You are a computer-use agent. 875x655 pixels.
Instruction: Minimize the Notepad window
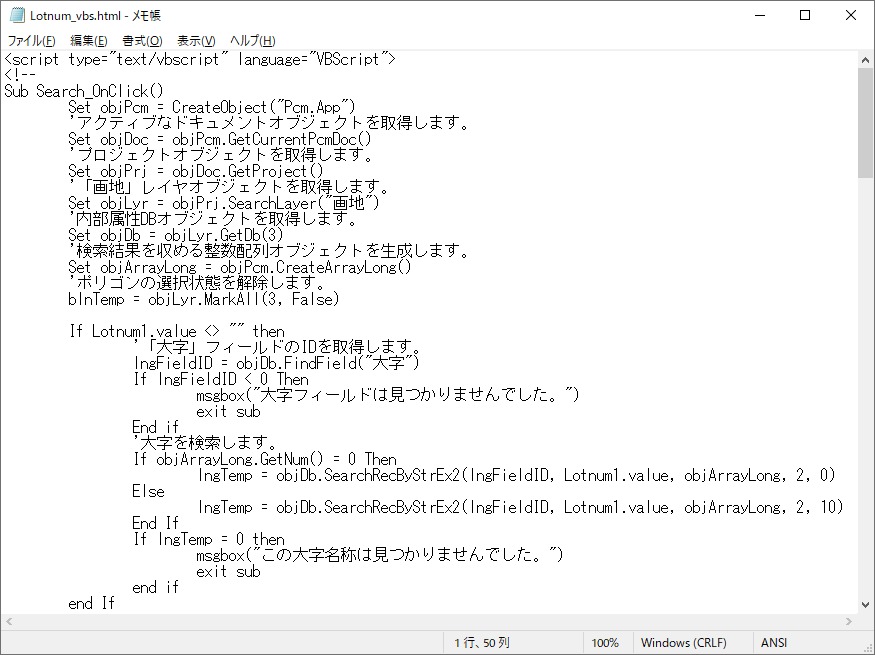(759, 15)
